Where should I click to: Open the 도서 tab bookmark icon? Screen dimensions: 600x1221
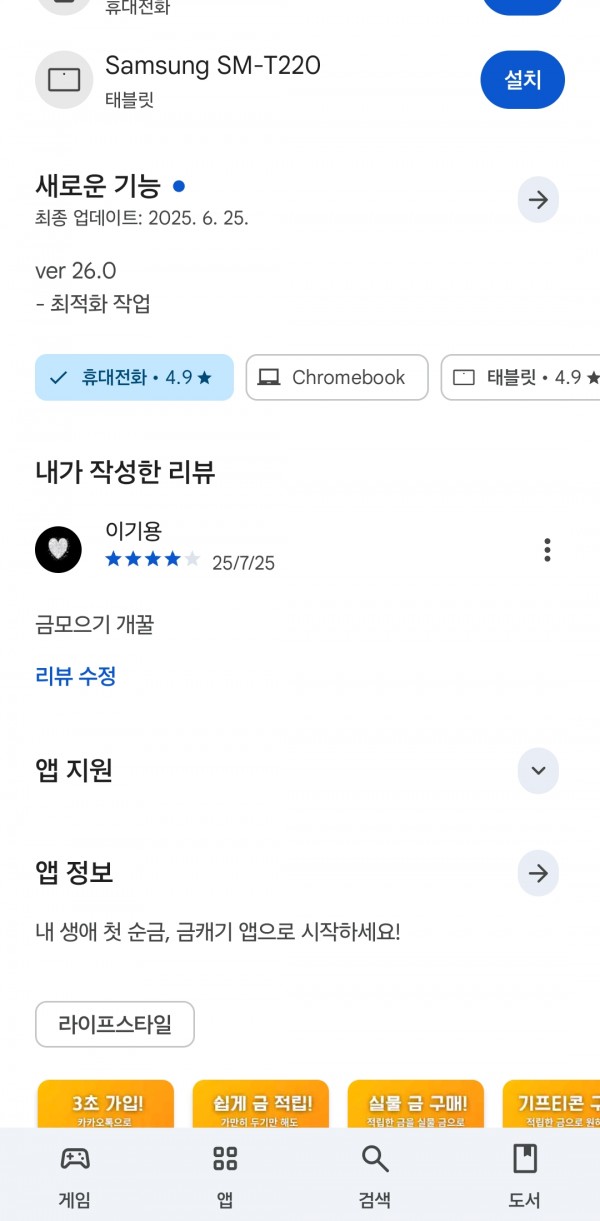point(525,1159)
